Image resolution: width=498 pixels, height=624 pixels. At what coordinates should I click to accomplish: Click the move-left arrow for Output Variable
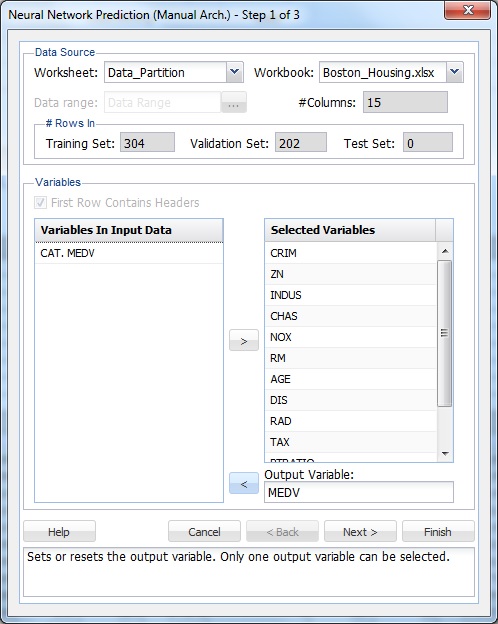point(244,483)
